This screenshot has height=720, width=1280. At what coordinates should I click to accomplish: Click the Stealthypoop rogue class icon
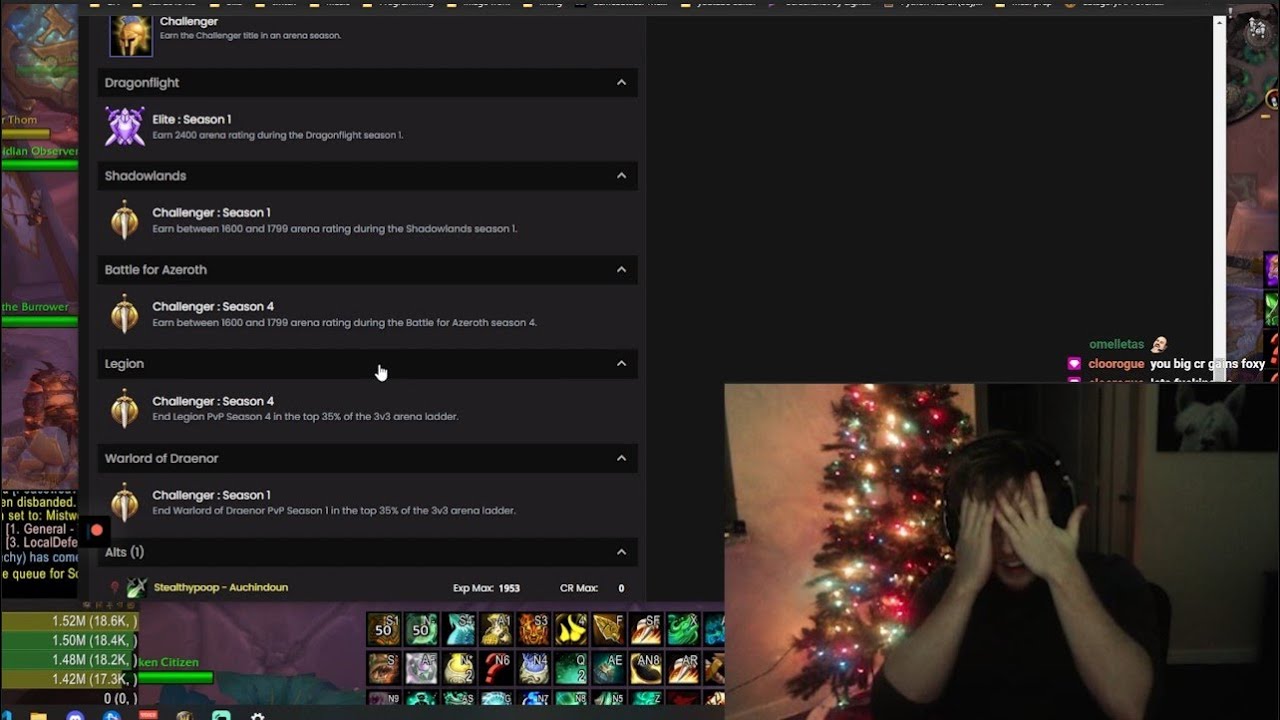(137, 587)
